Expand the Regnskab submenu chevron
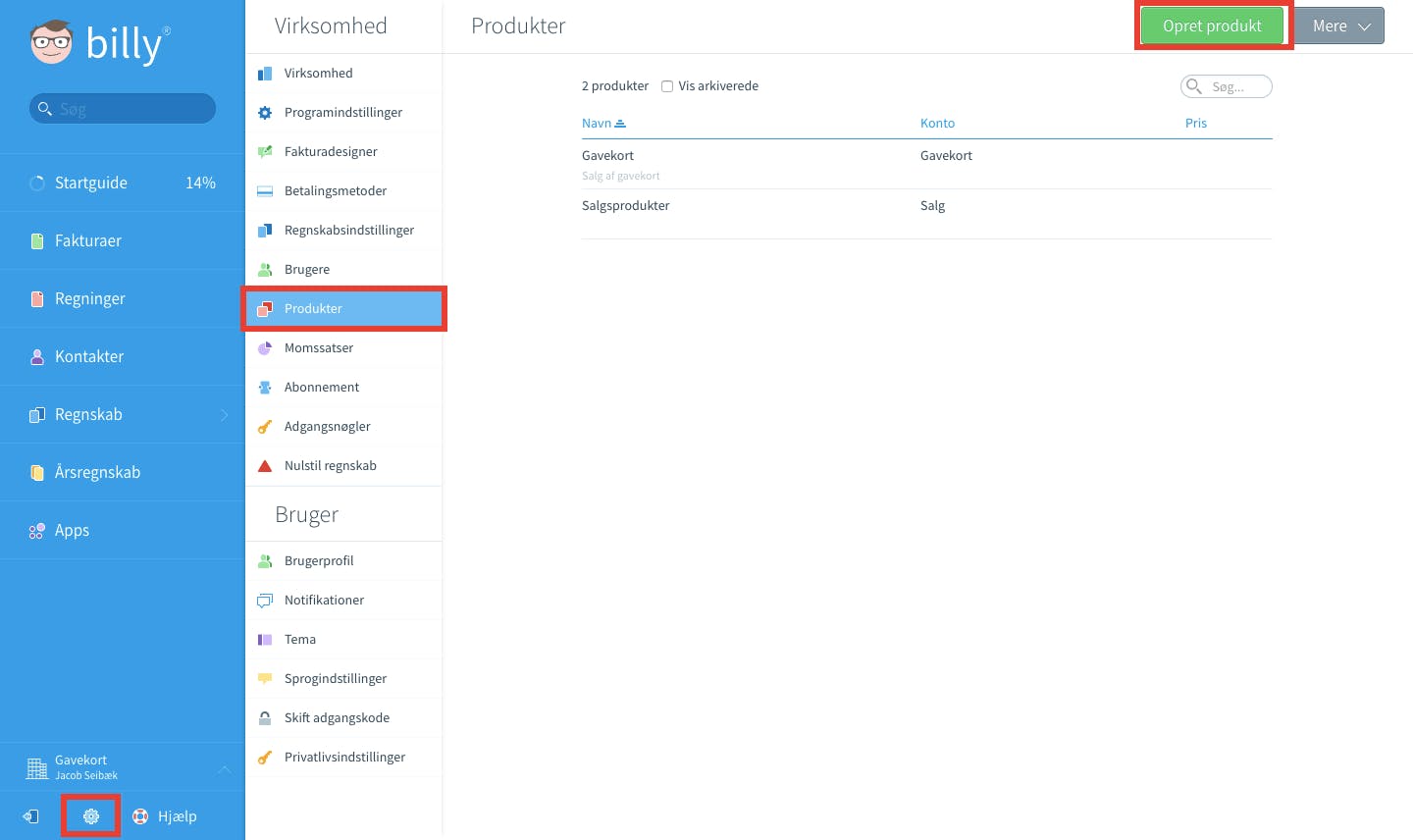This screenshot has height=840, width=1413. coord(224,415)
